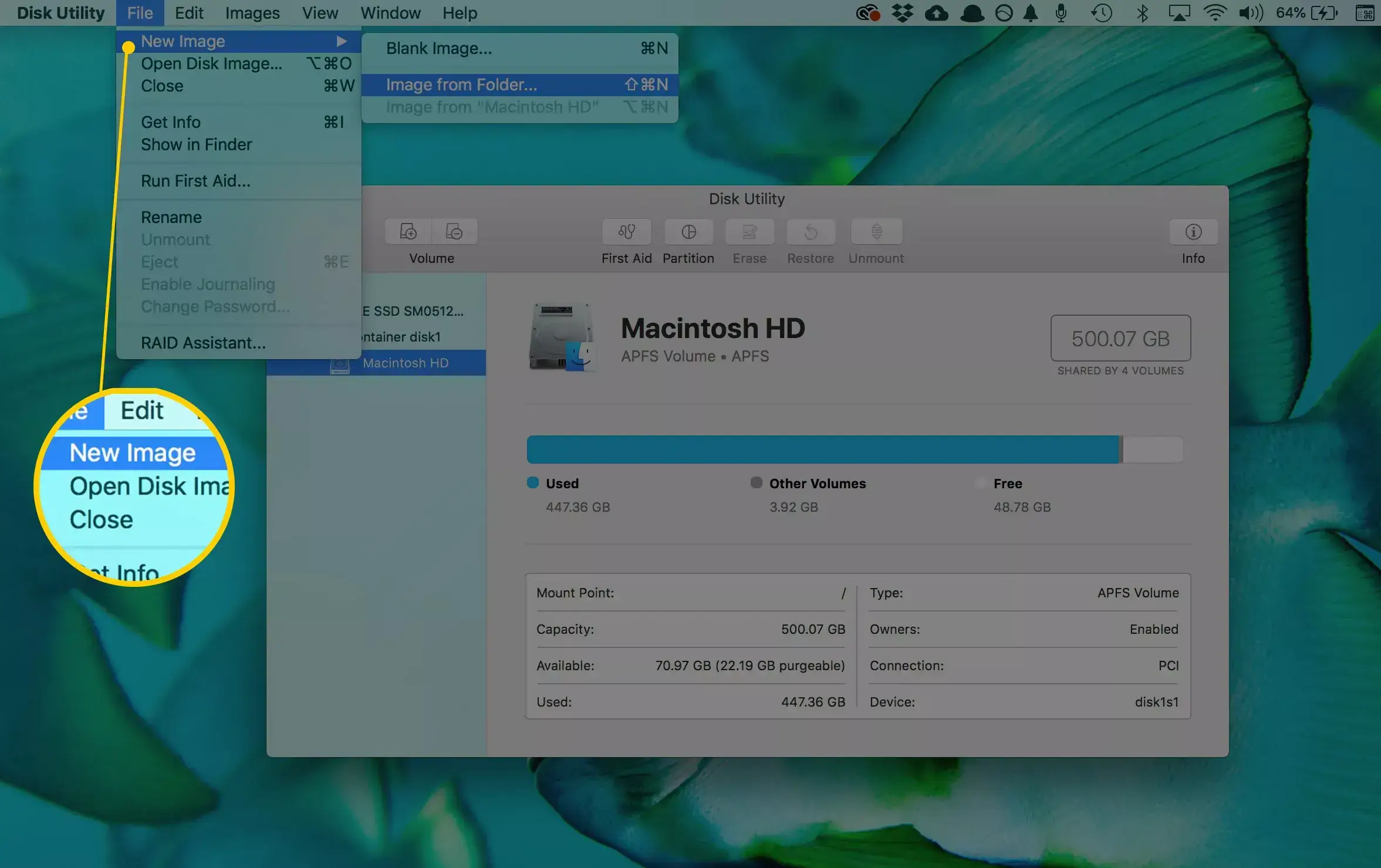
Task: Click the macOS menu bar File menu
Action: (x=139, y=12)
